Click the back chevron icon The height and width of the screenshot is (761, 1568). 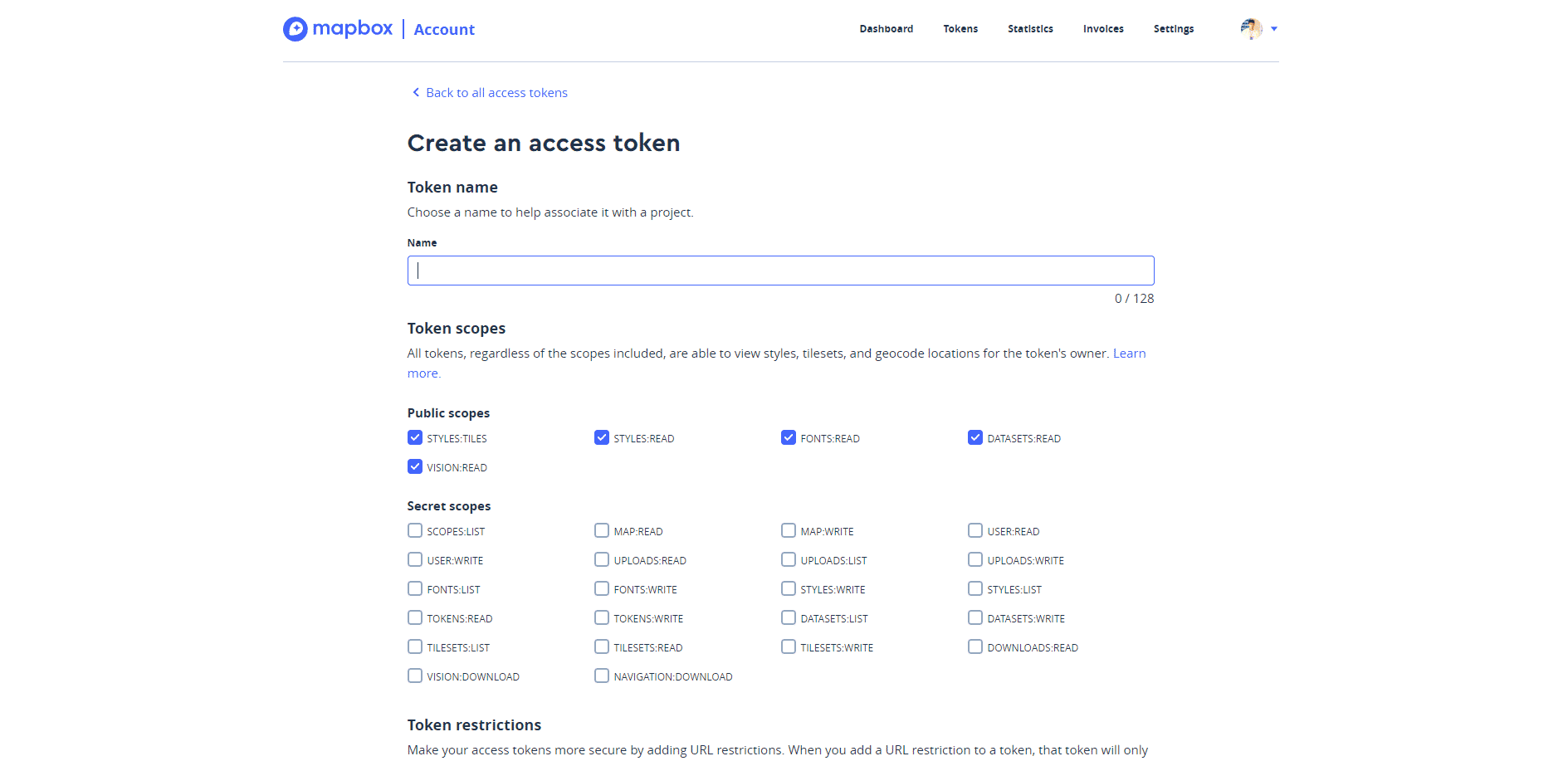(x=416, y=93)
